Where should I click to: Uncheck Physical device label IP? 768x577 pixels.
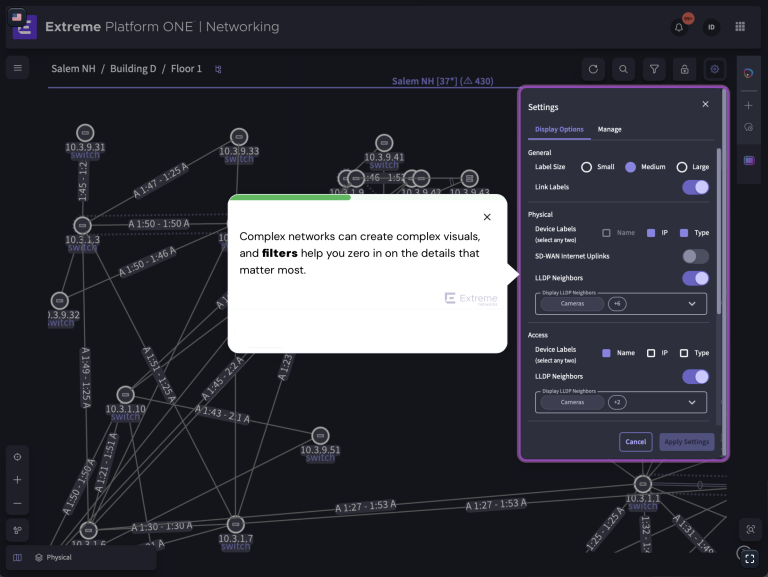tap(651, 233)
